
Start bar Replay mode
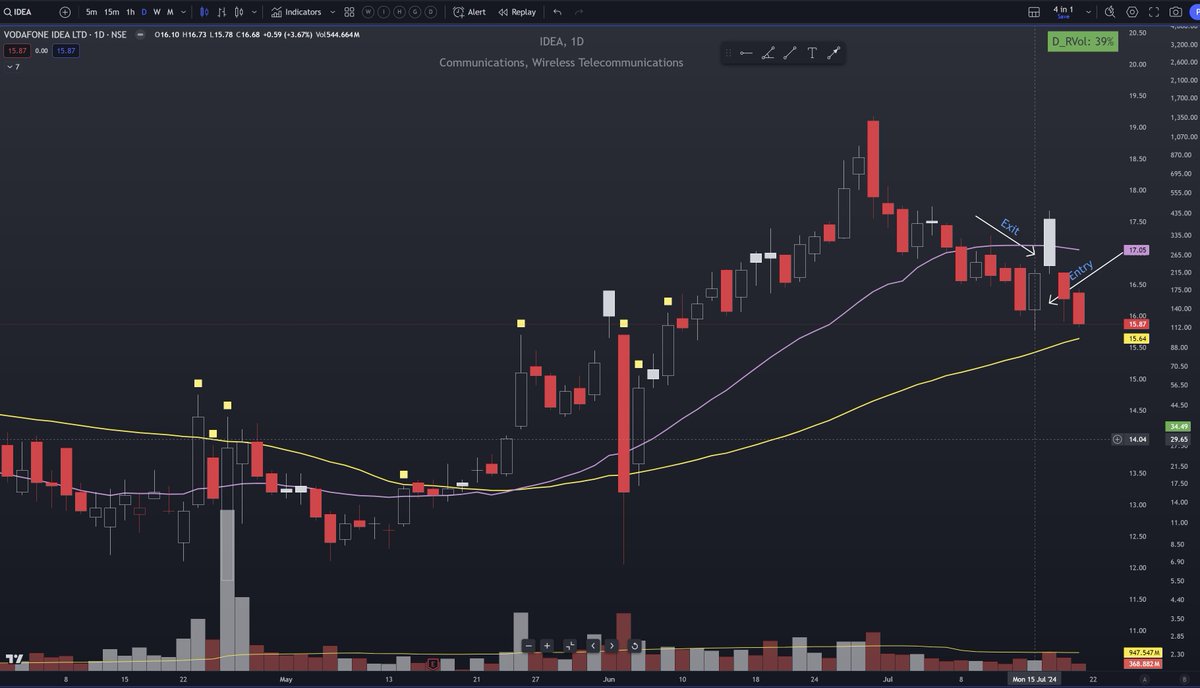[516, 12]
